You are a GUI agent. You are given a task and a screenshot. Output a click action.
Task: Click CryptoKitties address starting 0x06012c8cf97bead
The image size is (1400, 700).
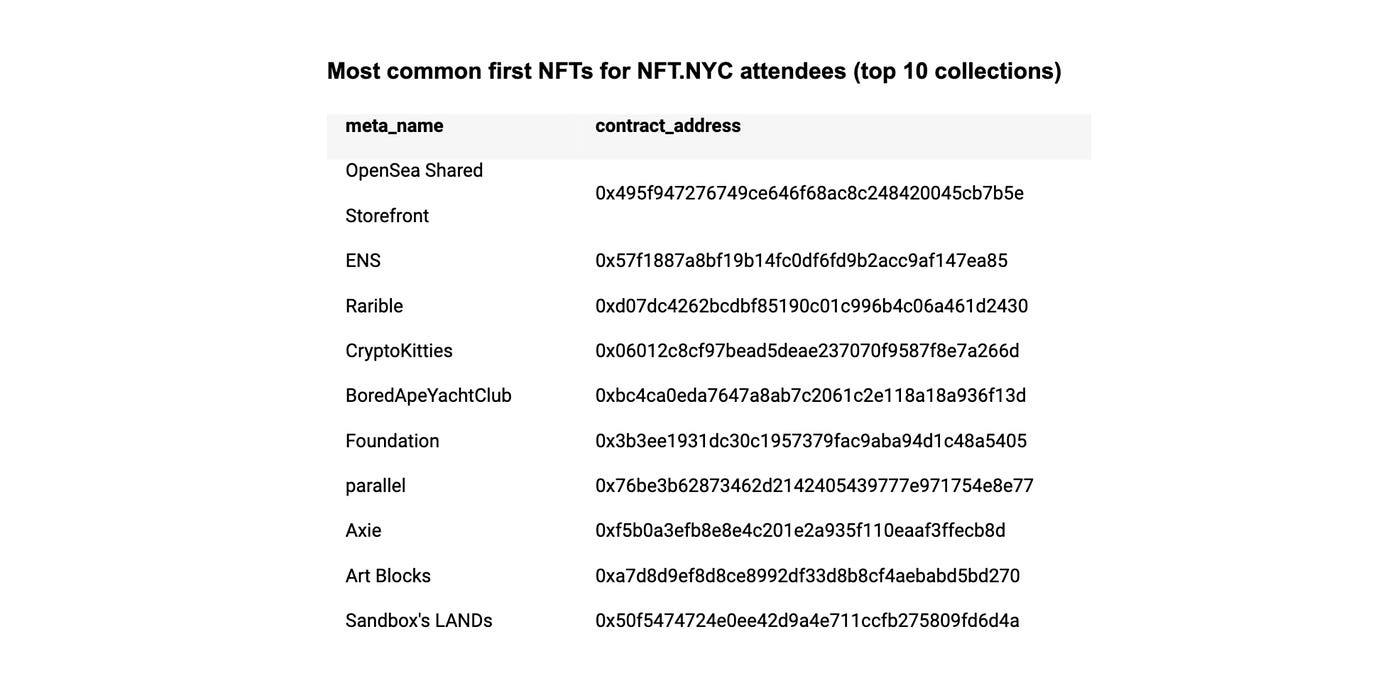point(807,351)
